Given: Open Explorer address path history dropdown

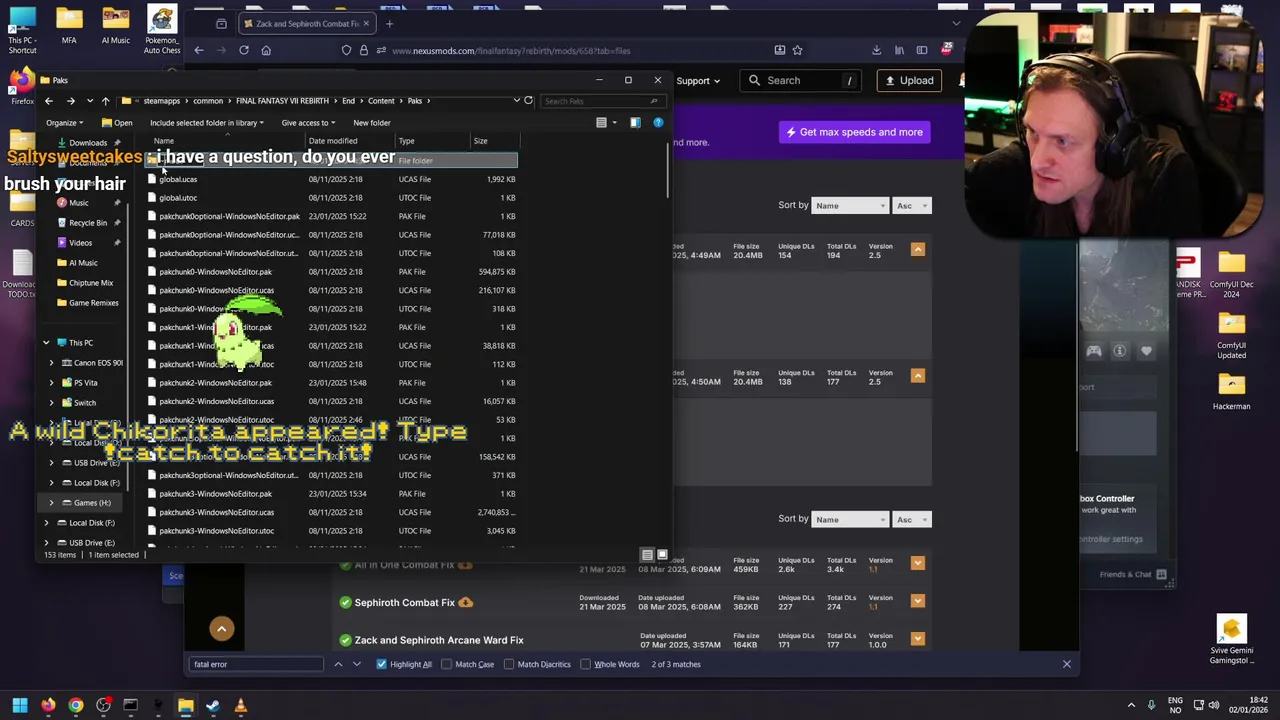Looking at the screenshot, I should (516, 101).
